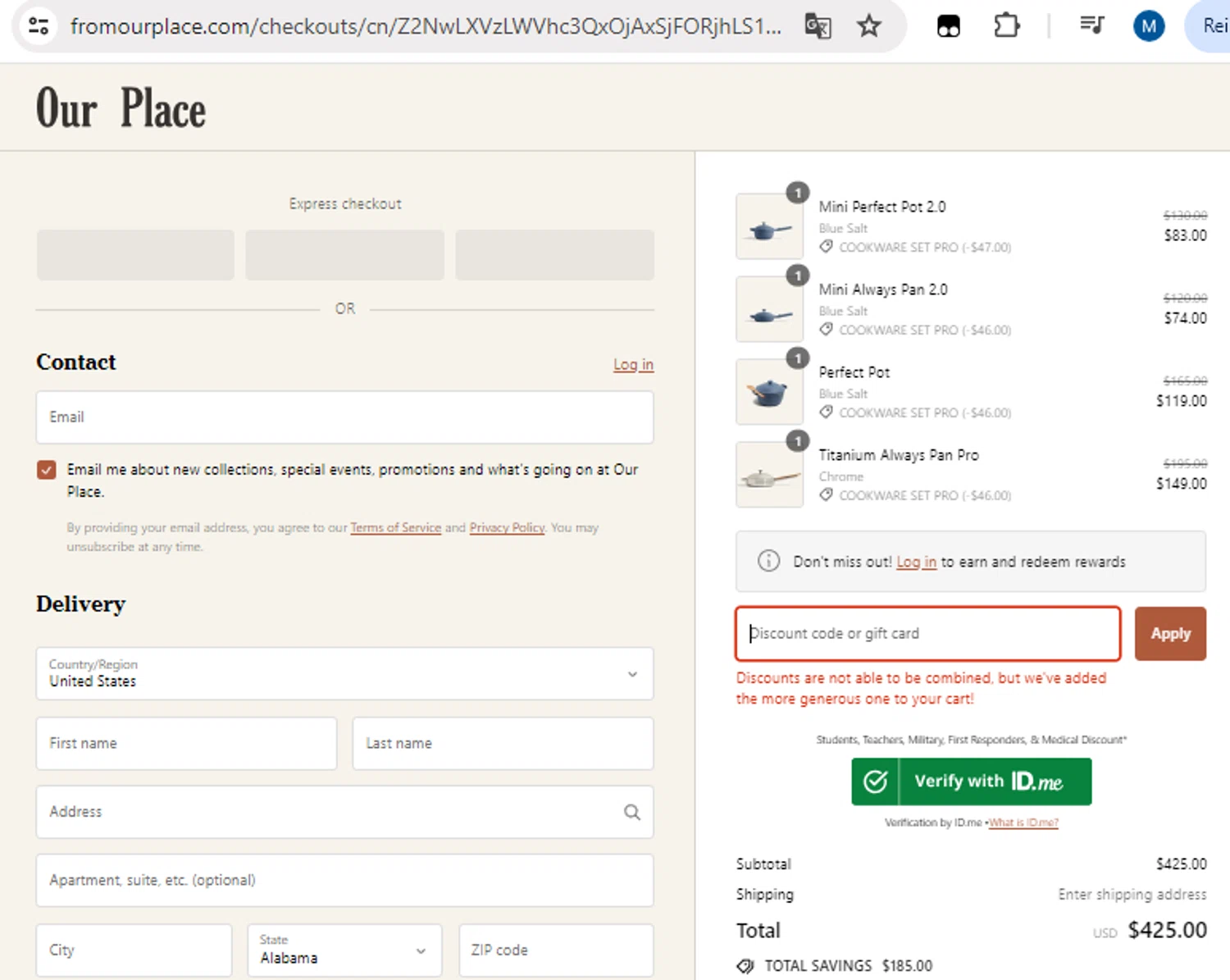Click the Enter shipping address text
1230x980 pixels.
coord(1132,895)
